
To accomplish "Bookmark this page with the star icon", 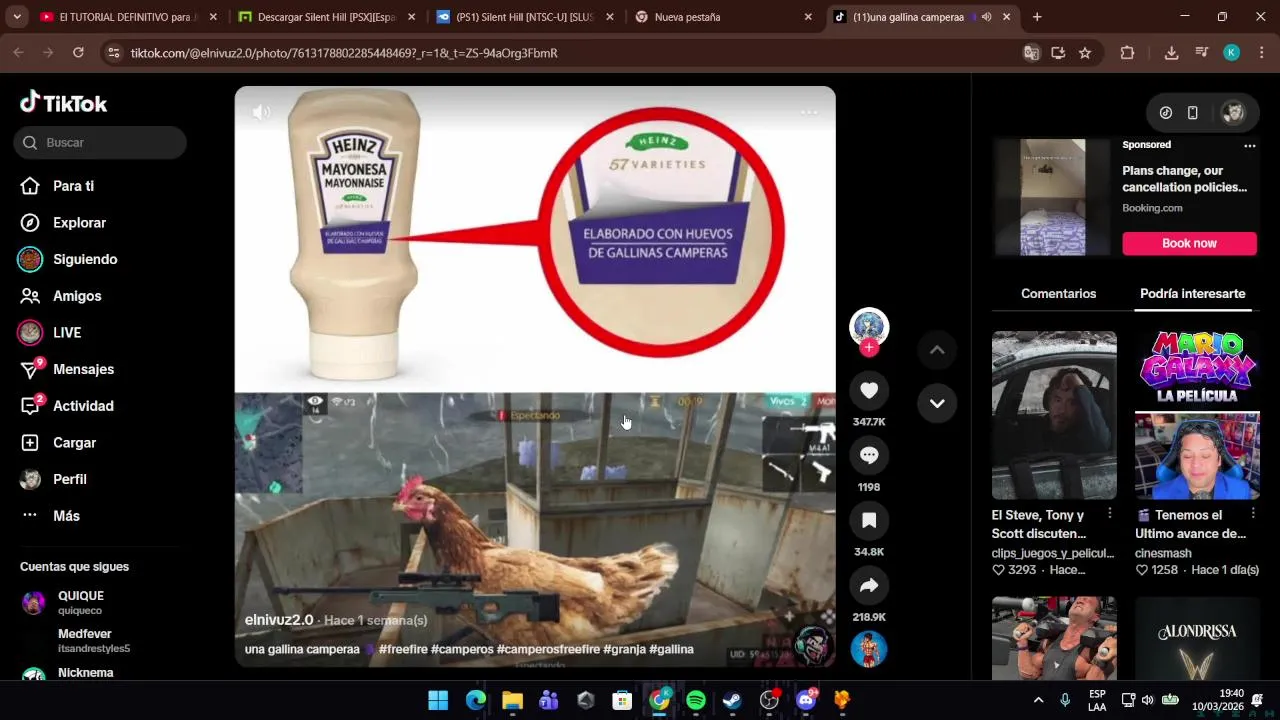I will (x=1085, y=53).
